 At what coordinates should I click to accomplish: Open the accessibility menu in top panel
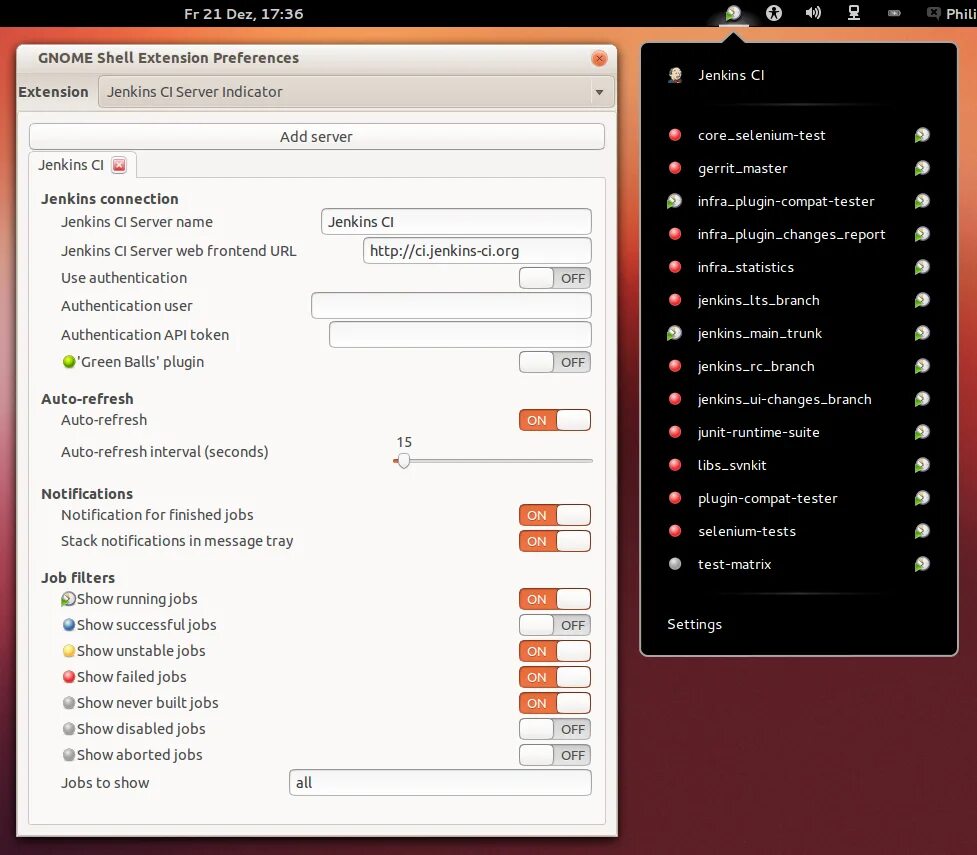[x=773, y=13]
